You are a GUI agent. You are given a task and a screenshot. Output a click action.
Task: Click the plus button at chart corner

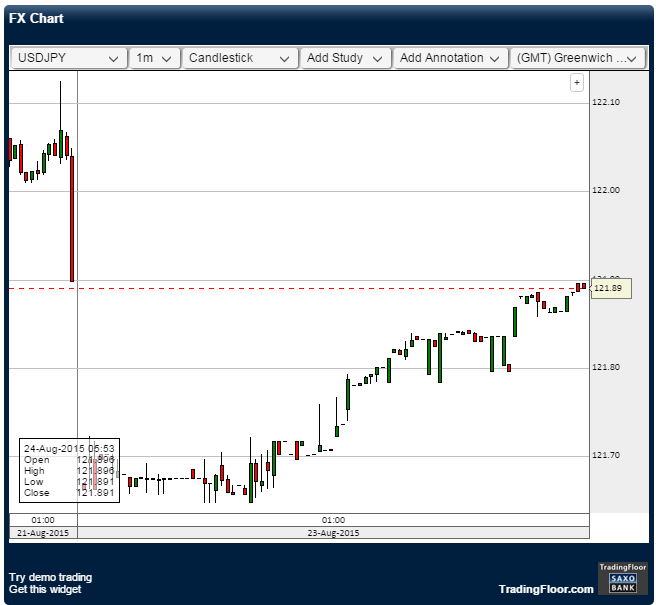[576, 83]
